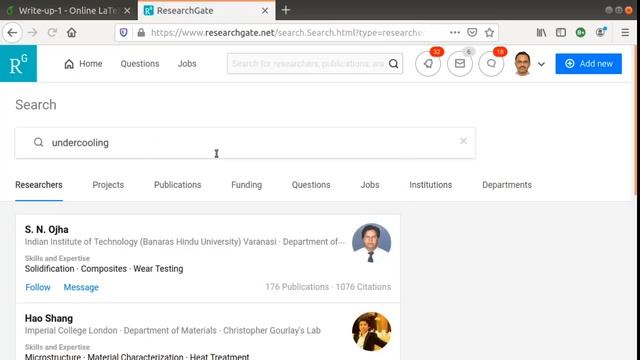
Task: Open the Questions page in navbar
Action: [x=140, y=64]
